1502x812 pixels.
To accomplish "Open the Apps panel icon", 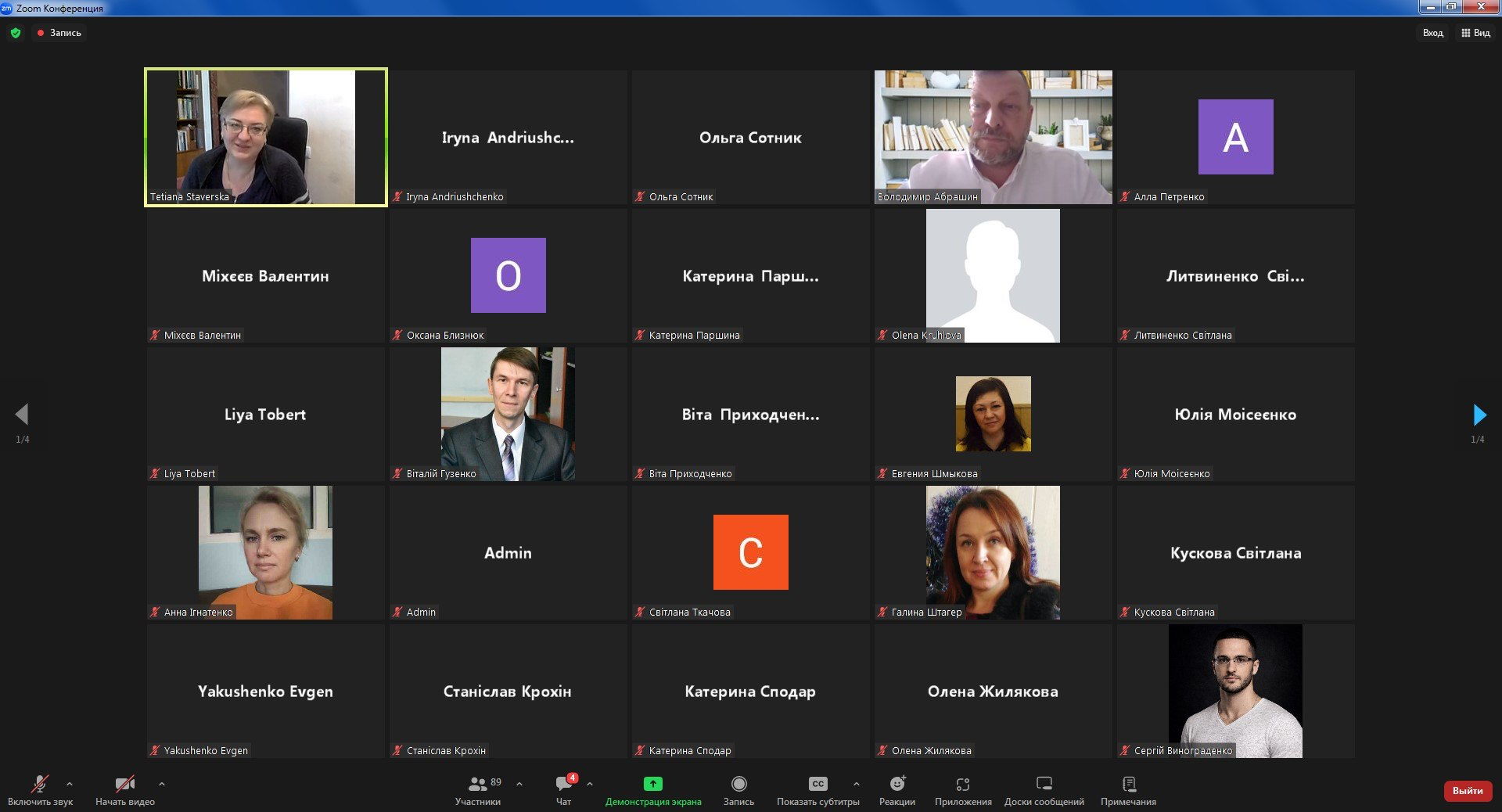I will point(963,784).
